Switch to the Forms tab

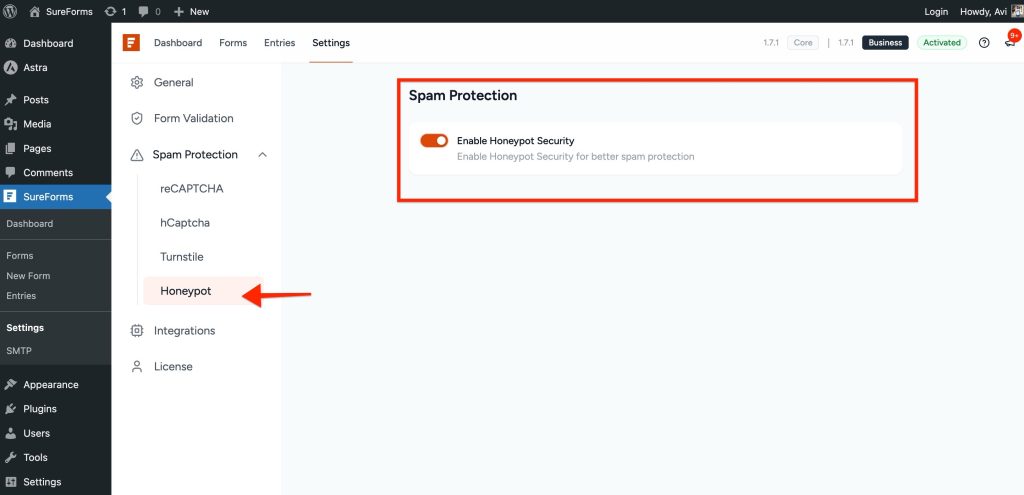pyautogui.click(x=233, y=42)
